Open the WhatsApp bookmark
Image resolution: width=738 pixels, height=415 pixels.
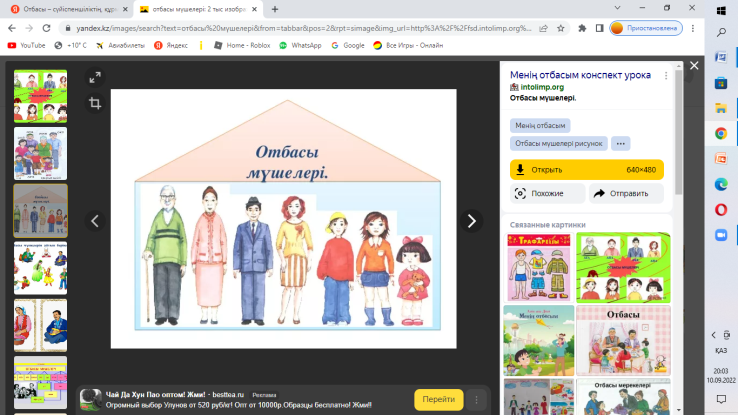point(300,45)
